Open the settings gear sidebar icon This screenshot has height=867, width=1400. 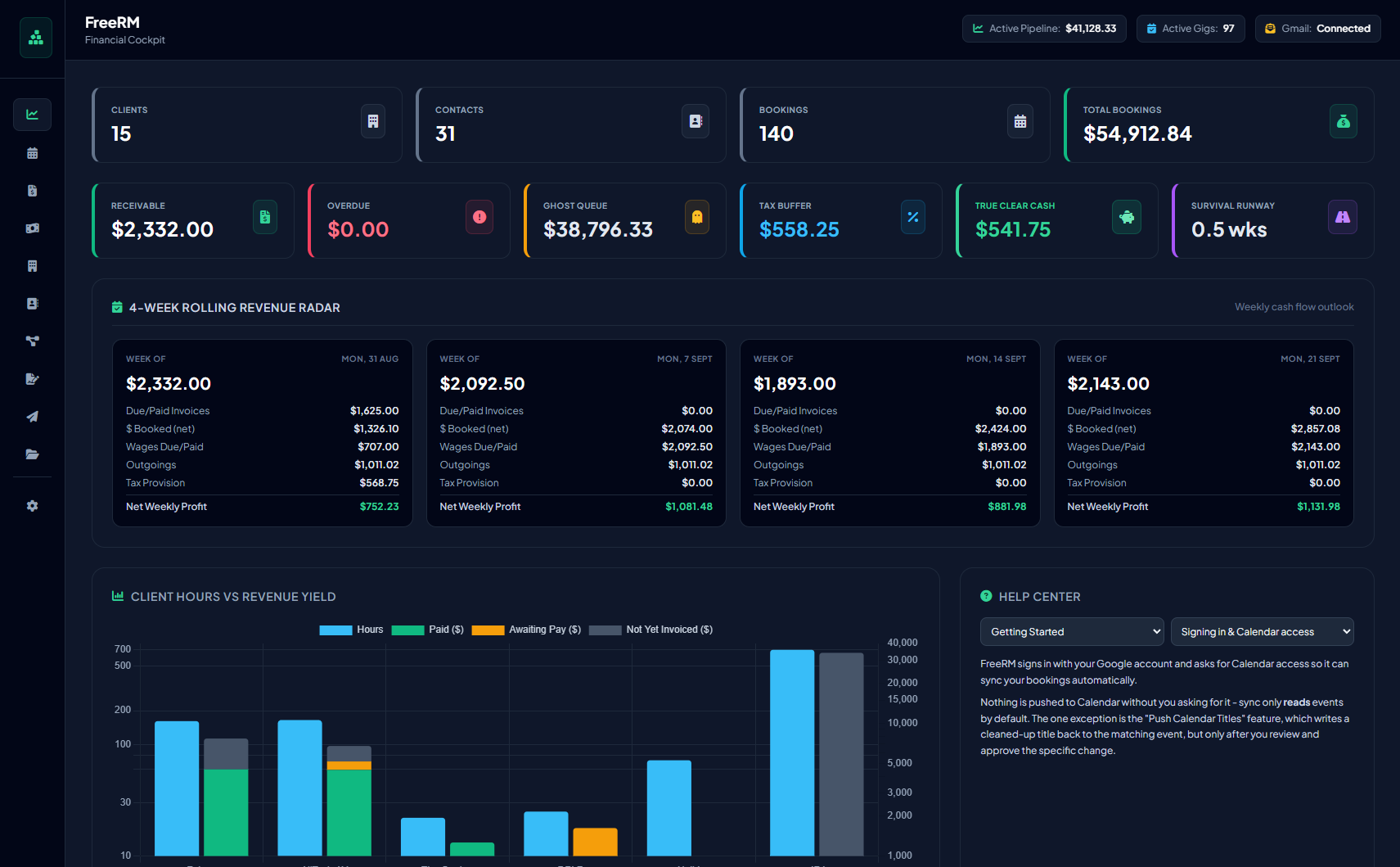pos(32,506)
